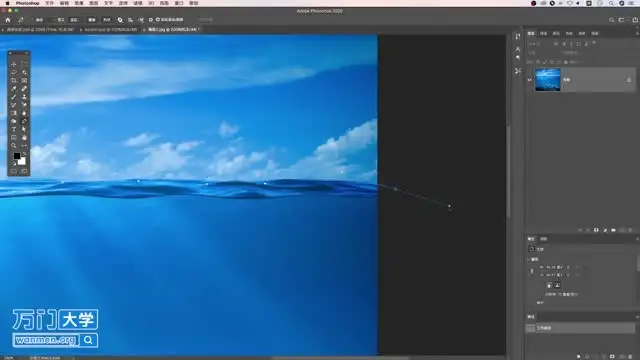Open the workspace switcher
Viewport: 640px width, 360px height.
(x=622, y=20)
